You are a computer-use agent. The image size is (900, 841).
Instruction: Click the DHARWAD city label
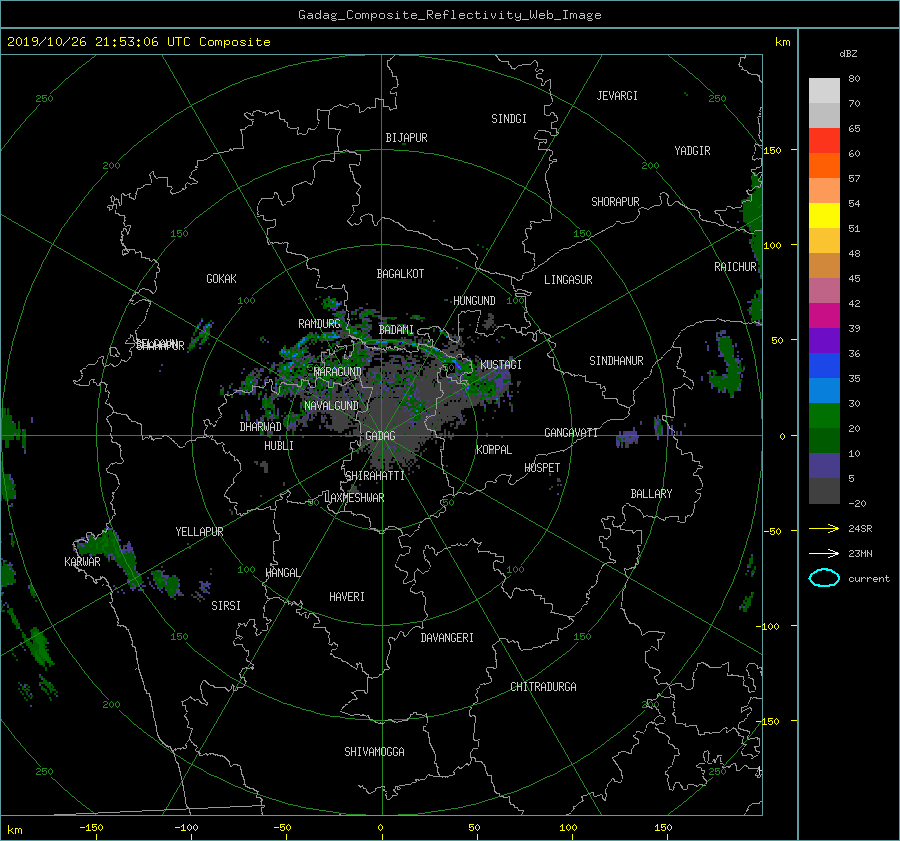260,427
